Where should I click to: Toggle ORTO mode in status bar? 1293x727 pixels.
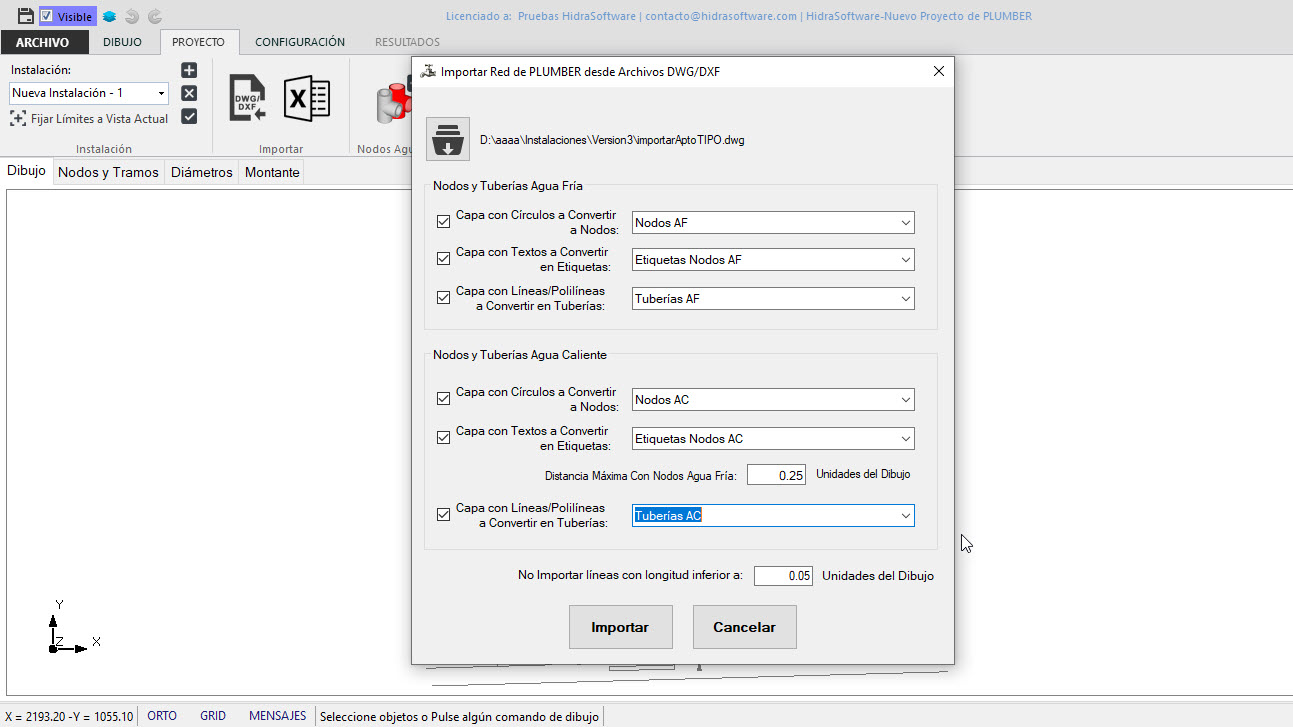coord(162,716)
